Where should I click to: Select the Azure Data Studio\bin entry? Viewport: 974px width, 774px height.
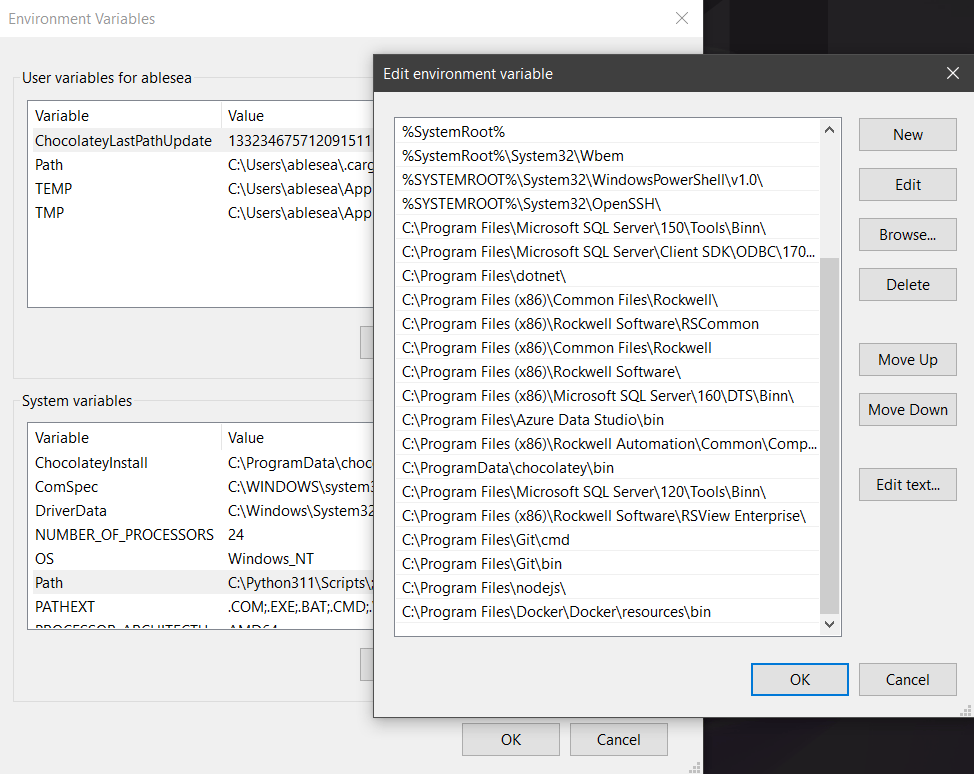[x=608, y=420]
